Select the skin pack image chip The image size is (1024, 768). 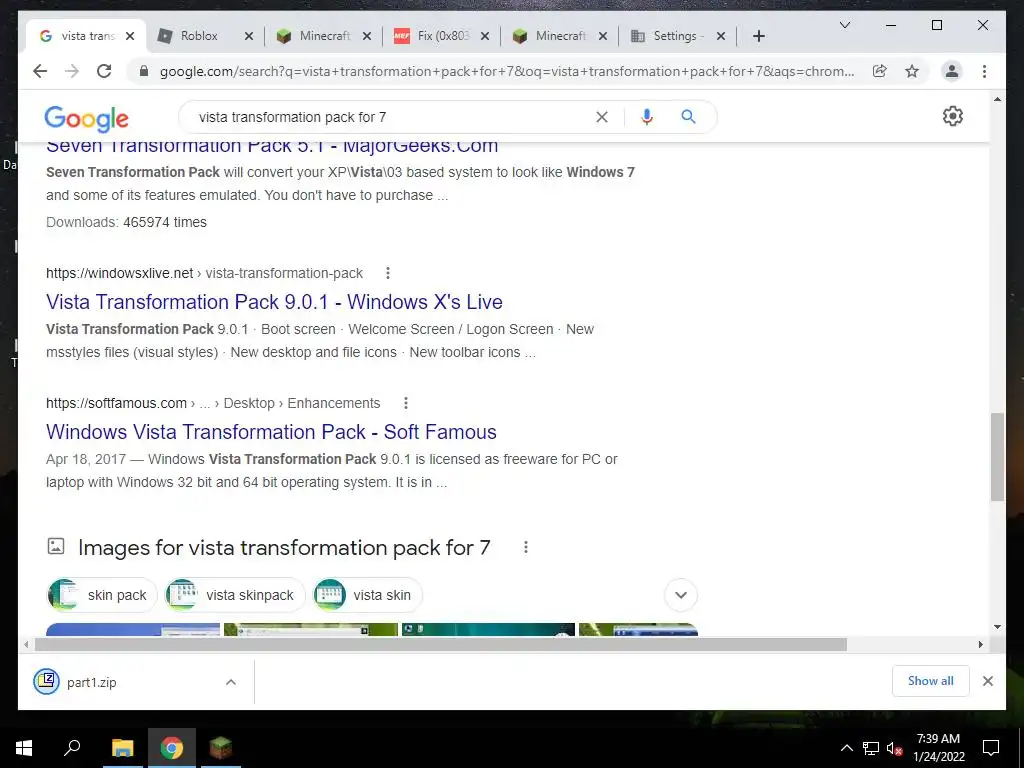pos(102,595)
